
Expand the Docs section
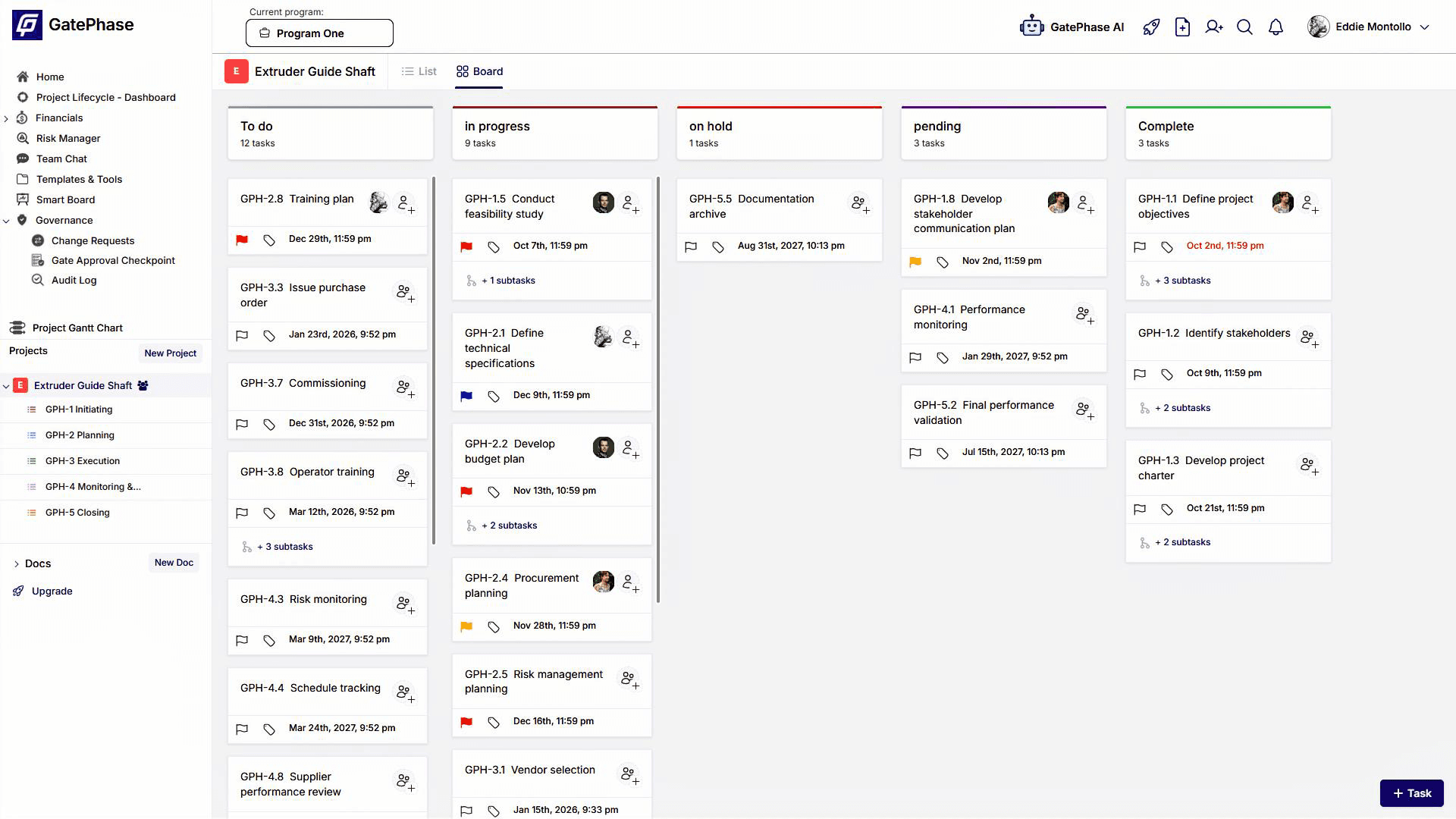tap(16, 563)
